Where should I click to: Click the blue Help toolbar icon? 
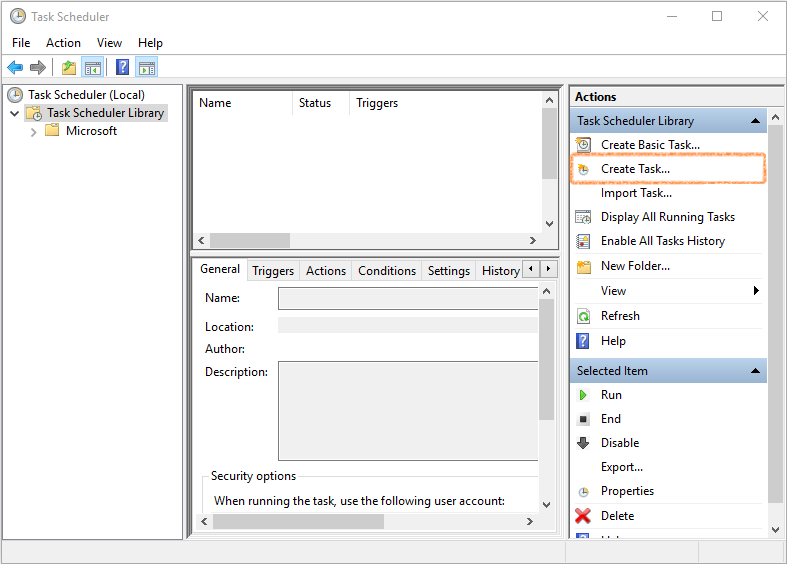(122, 67)
